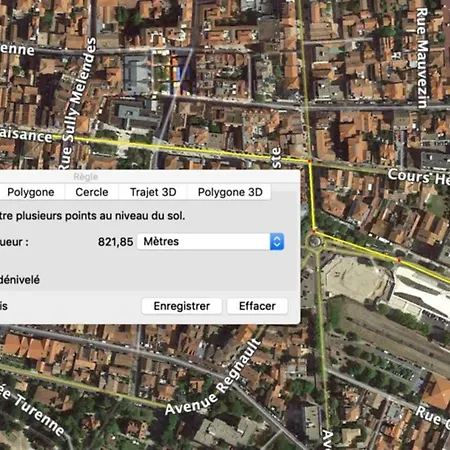
Task: Click the Enregistrer button
Action: 182,306
